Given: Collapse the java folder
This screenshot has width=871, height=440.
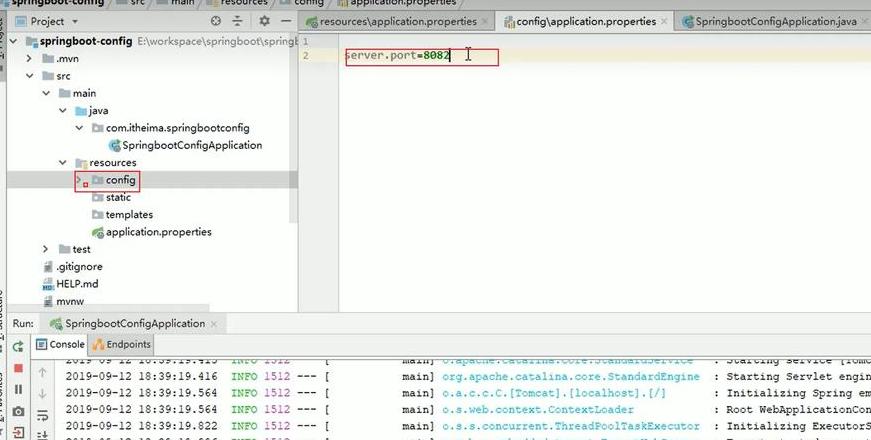Looking at the screenshot, I should [x=62, y=111].
